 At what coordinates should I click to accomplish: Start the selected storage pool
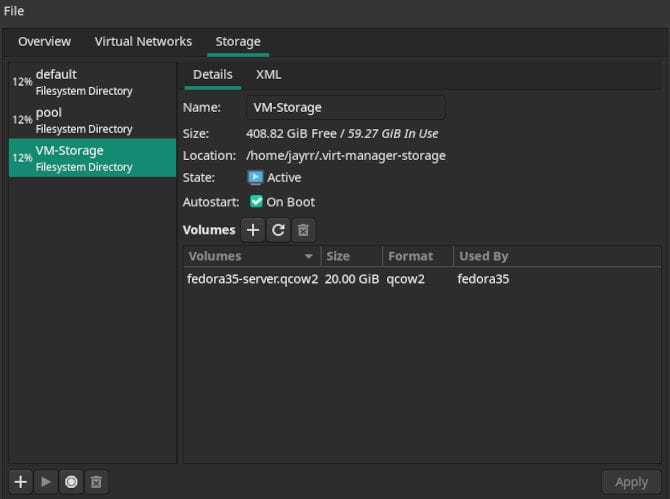click(x=46, y=482)
